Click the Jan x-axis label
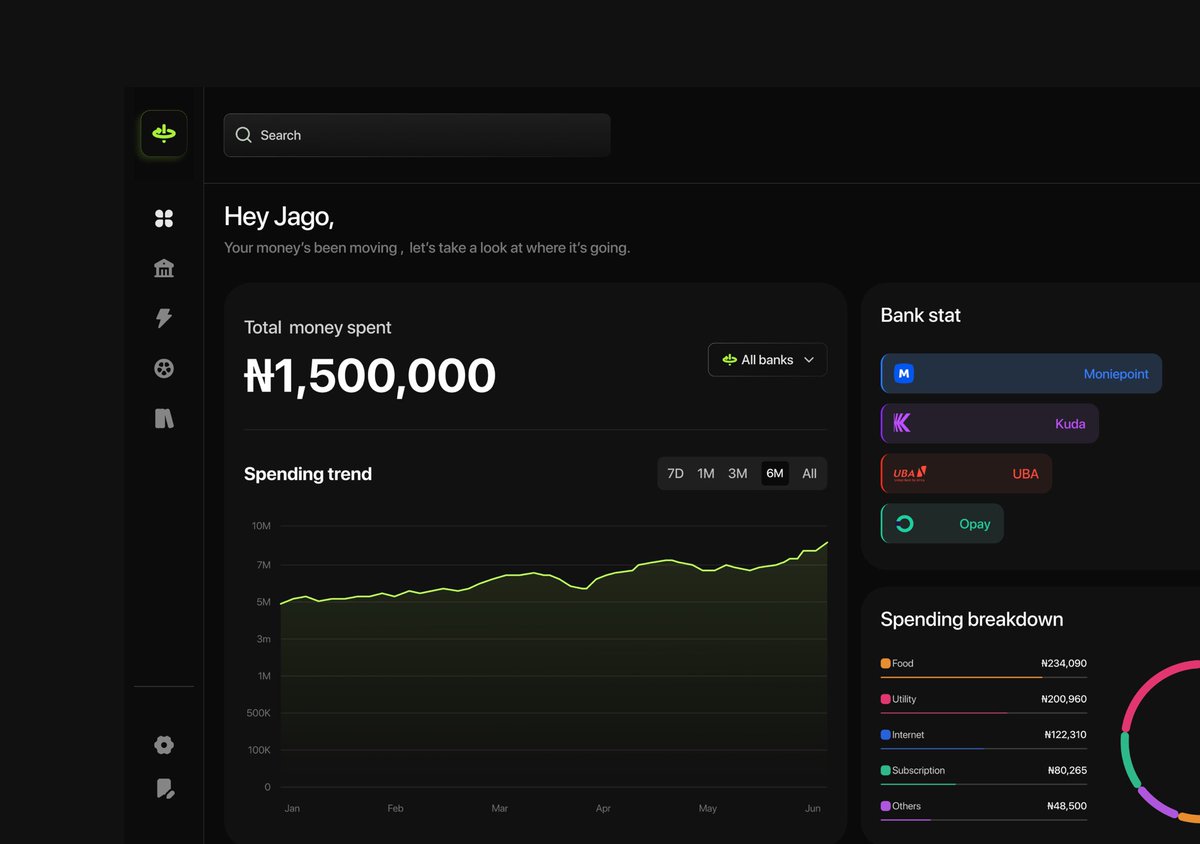Image resolution: width=1200 pixels, height=844 pixels. click(292, 808)
